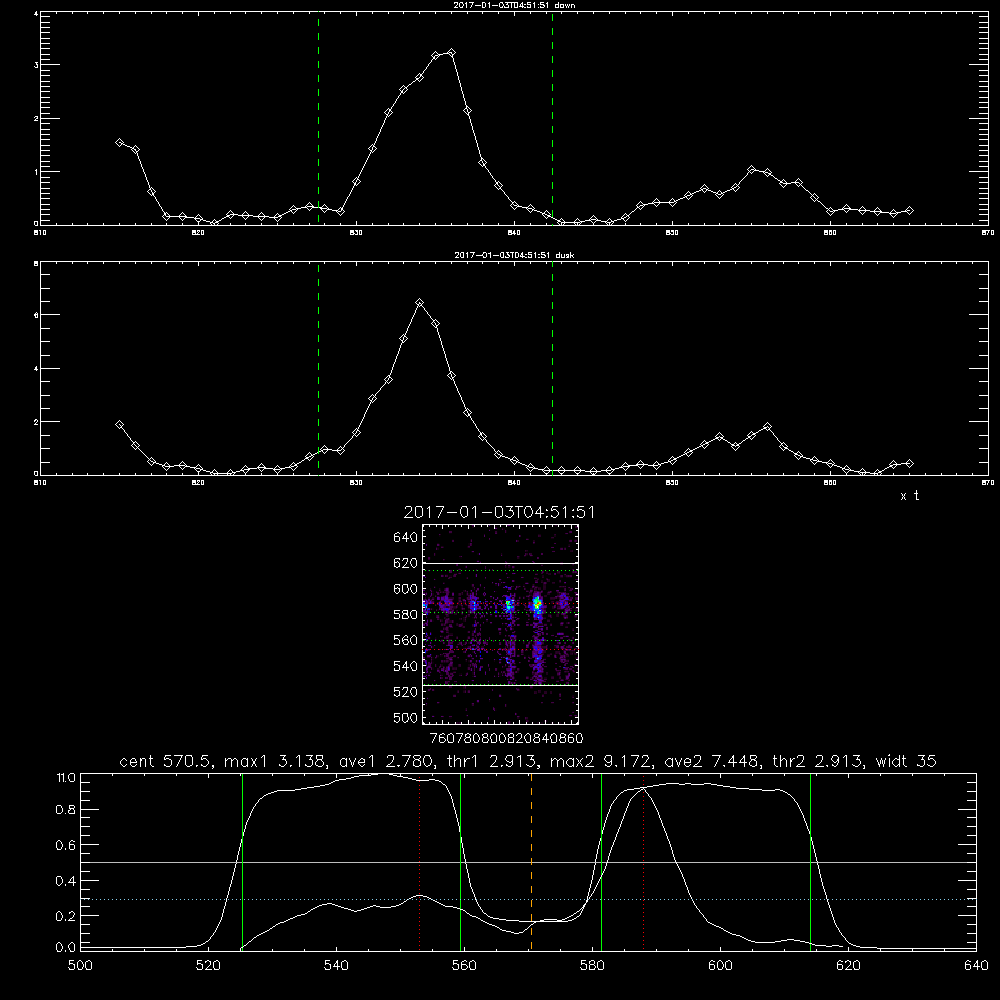Click the 'widt 35' statistic

(x=906, y=761)
